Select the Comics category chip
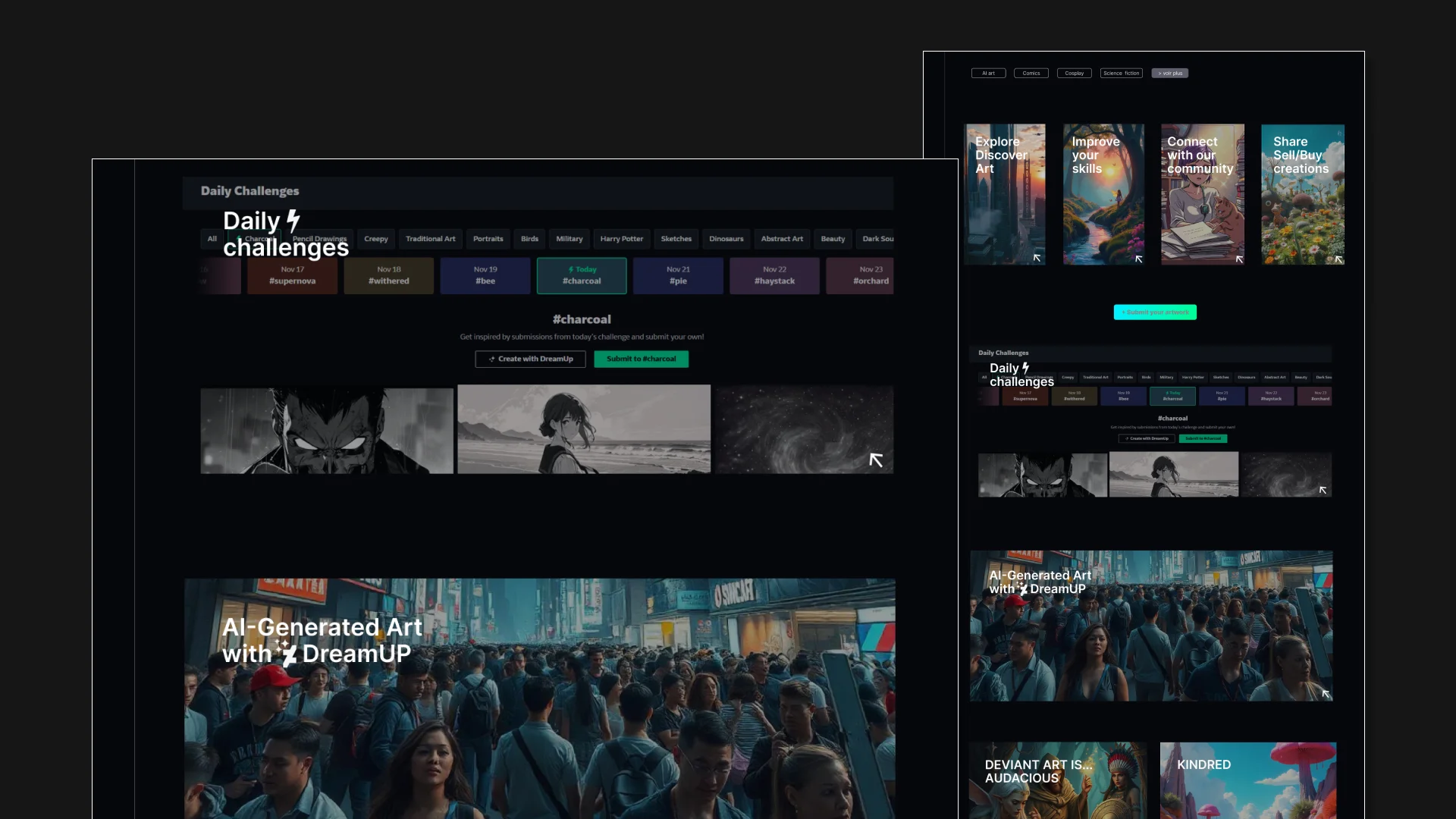Viewport: 1456px width, 819px height. pyautogui.click(x=1031, y=74)
